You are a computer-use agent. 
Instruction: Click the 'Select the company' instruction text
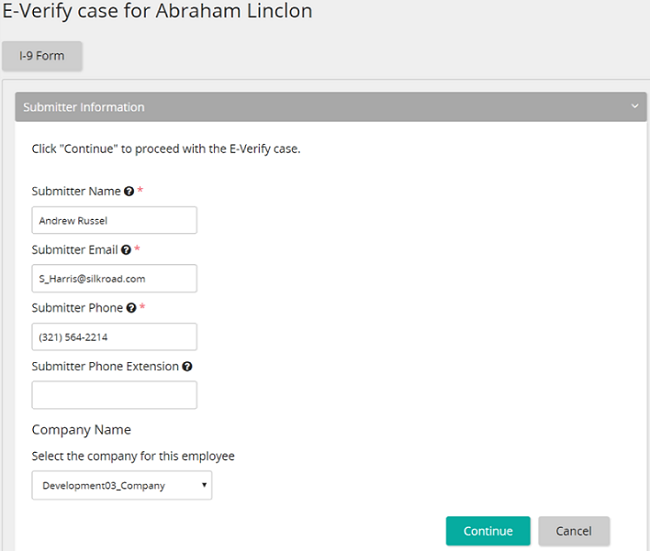tap(133, 456)
